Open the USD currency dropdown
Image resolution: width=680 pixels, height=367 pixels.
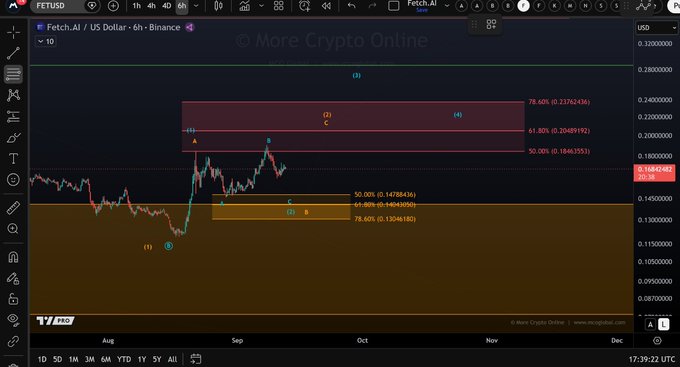[657, 28]
